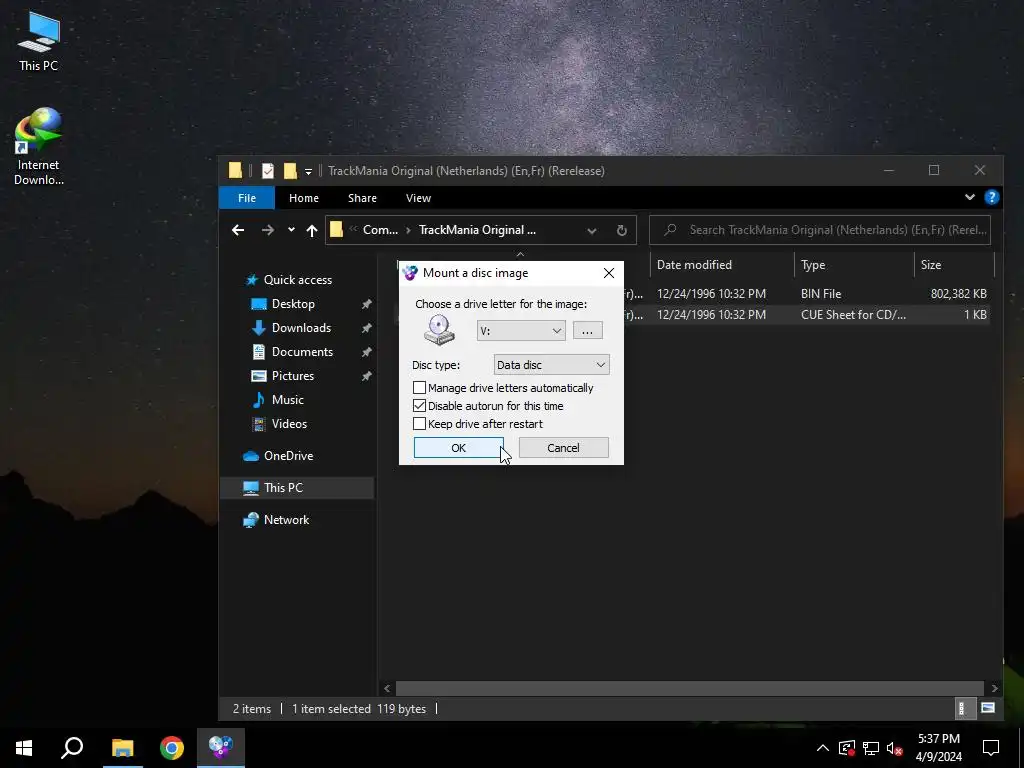
Task: Open the Disc type Data disc dropdown
Action: pyautogui.click(x=551, y=364)
